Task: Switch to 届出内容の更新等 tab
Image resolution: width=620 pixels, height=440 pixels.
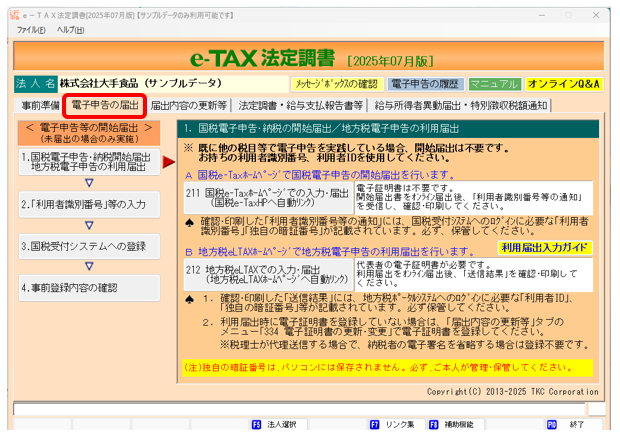Action: [x=189, y=105]
